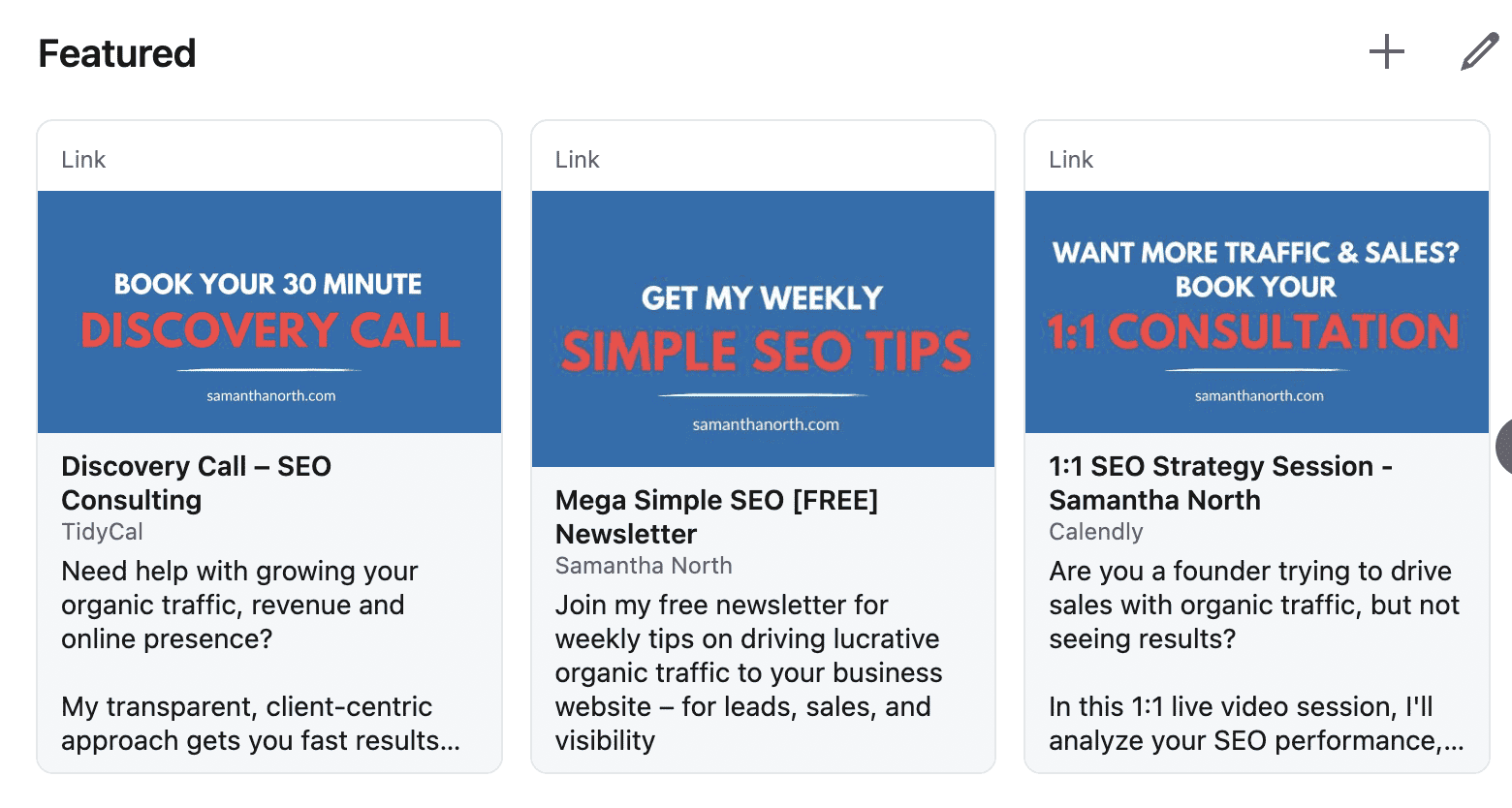
Task: Open the 1:1 SEO Strategy Session link
Action: 1220,482
